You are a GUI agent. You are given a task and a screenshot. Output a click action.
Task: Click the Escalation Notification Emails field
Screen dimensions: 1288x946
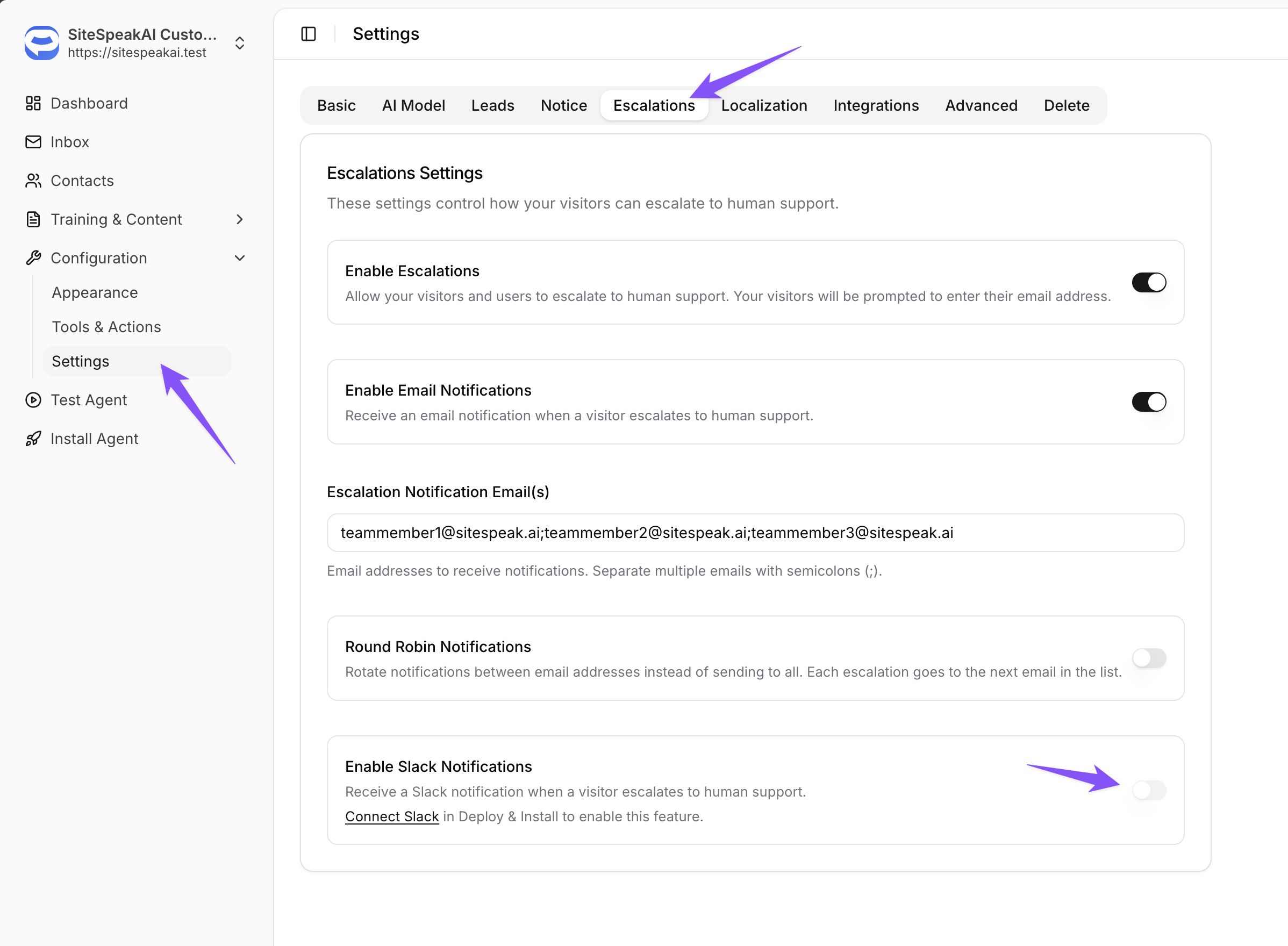tap(755, 533)
